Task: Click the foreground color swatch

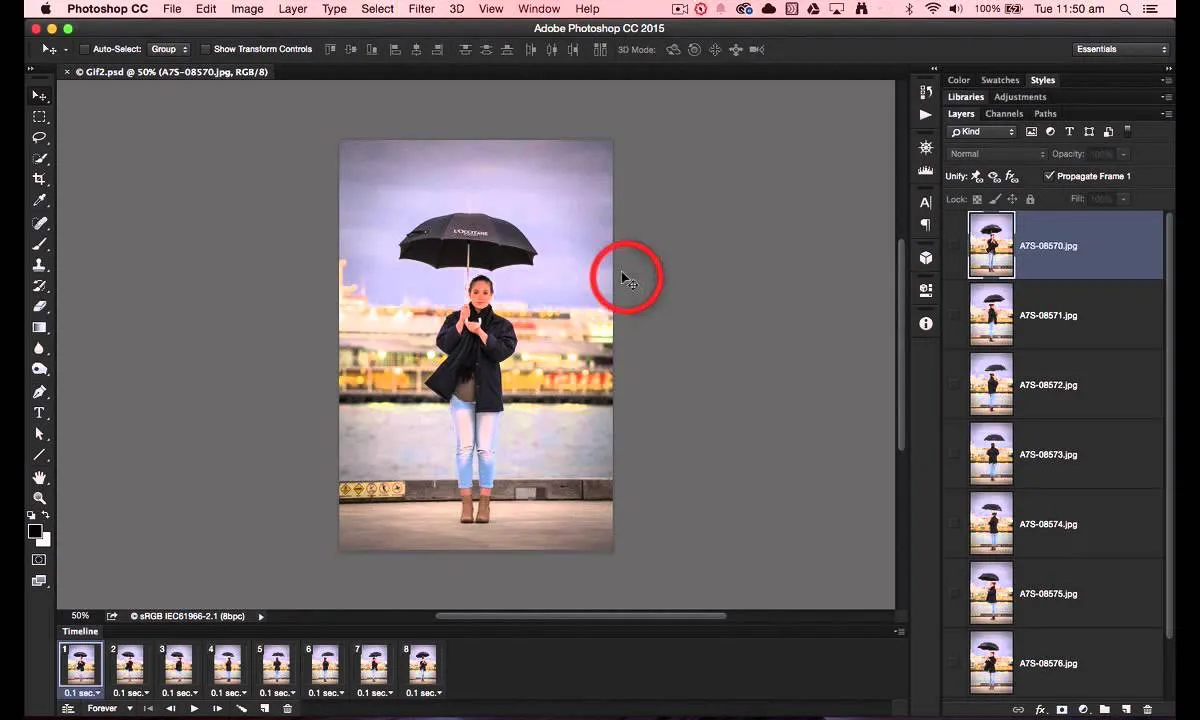Action: [x=35, y=532]
